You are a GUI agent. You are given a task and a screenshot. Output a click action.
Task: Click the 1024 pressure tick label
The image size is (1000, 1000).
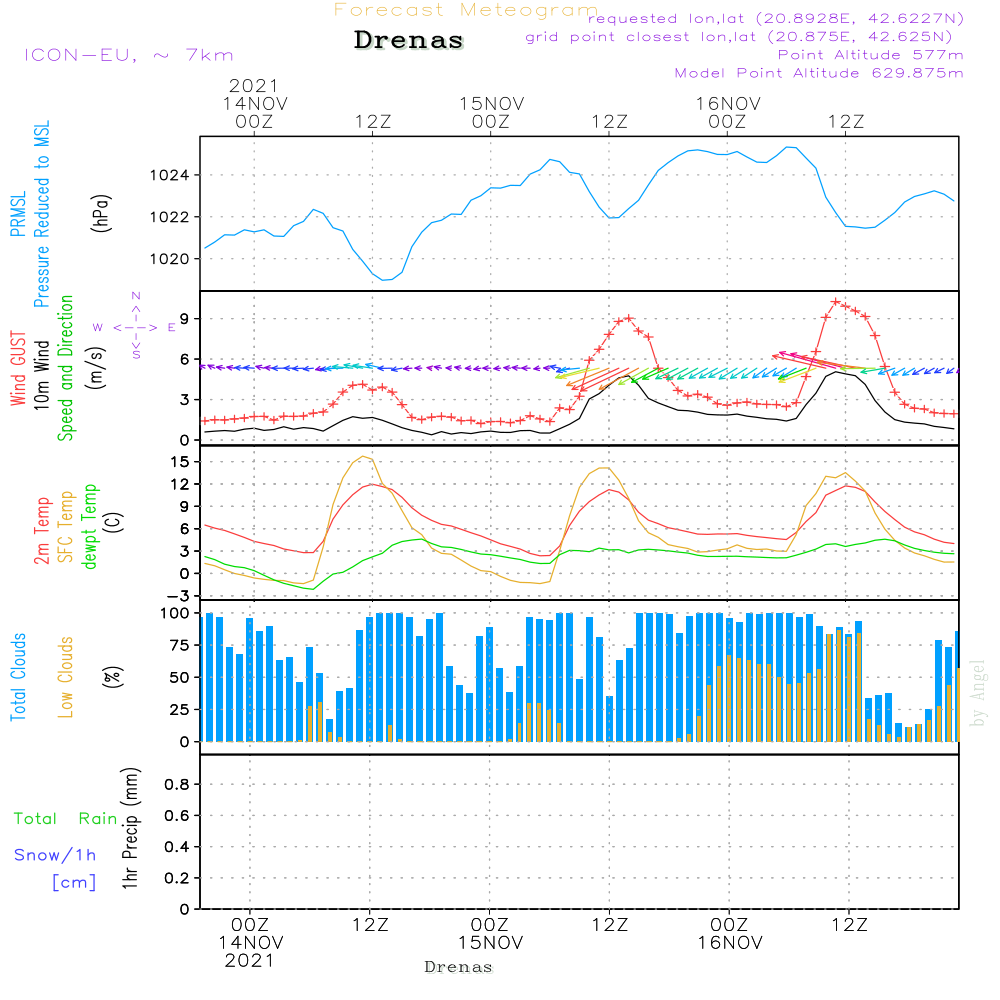coord(169,175)
